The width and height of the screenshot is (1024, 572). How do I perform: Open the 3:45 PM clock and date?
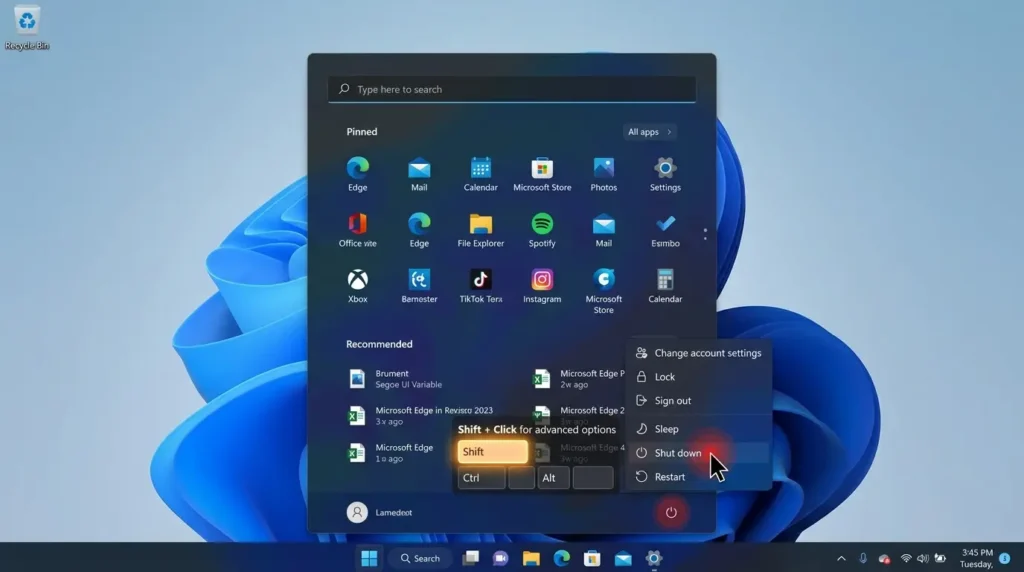tap(976, 558)
